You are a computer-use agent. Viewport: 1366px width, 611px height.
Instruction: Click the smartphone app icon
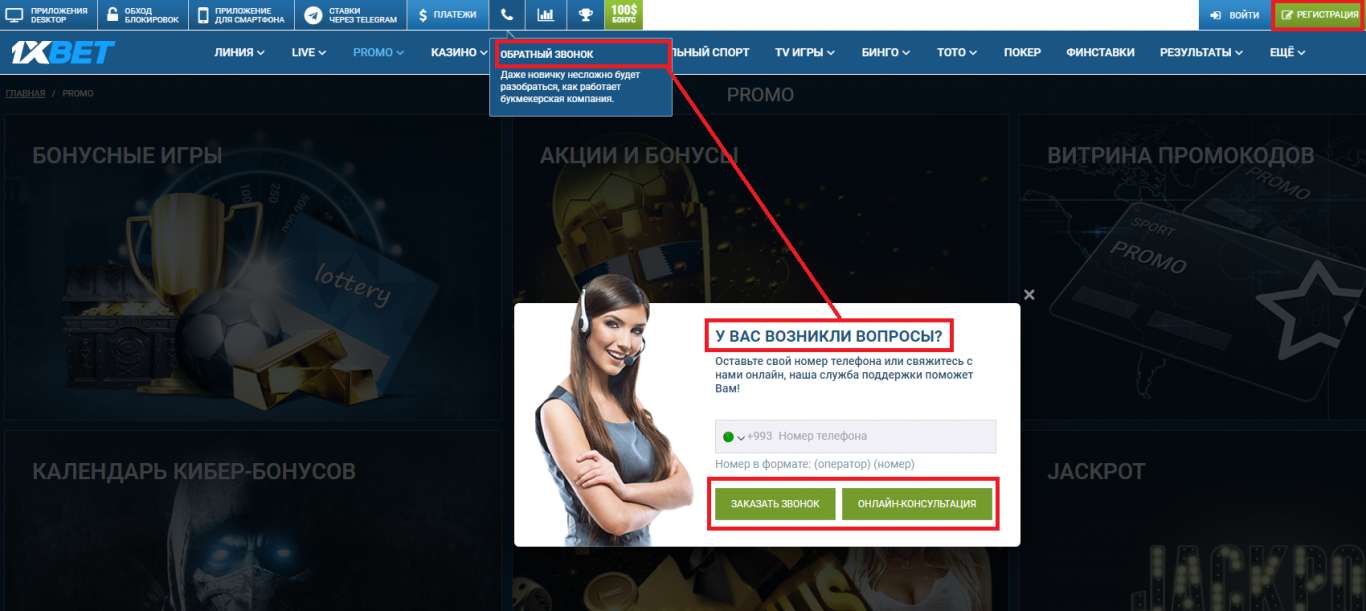click(x=204, y=15)
